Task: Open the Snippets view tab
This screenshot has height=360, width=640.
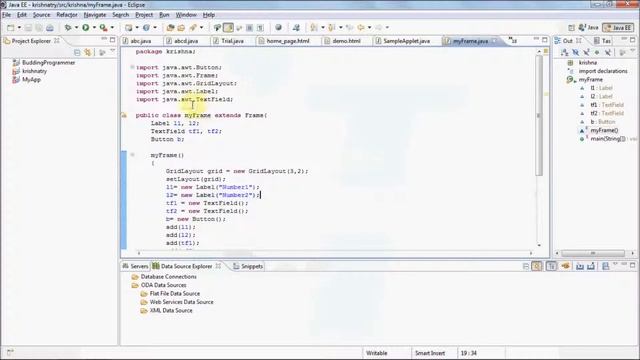Action: (248, 266)
